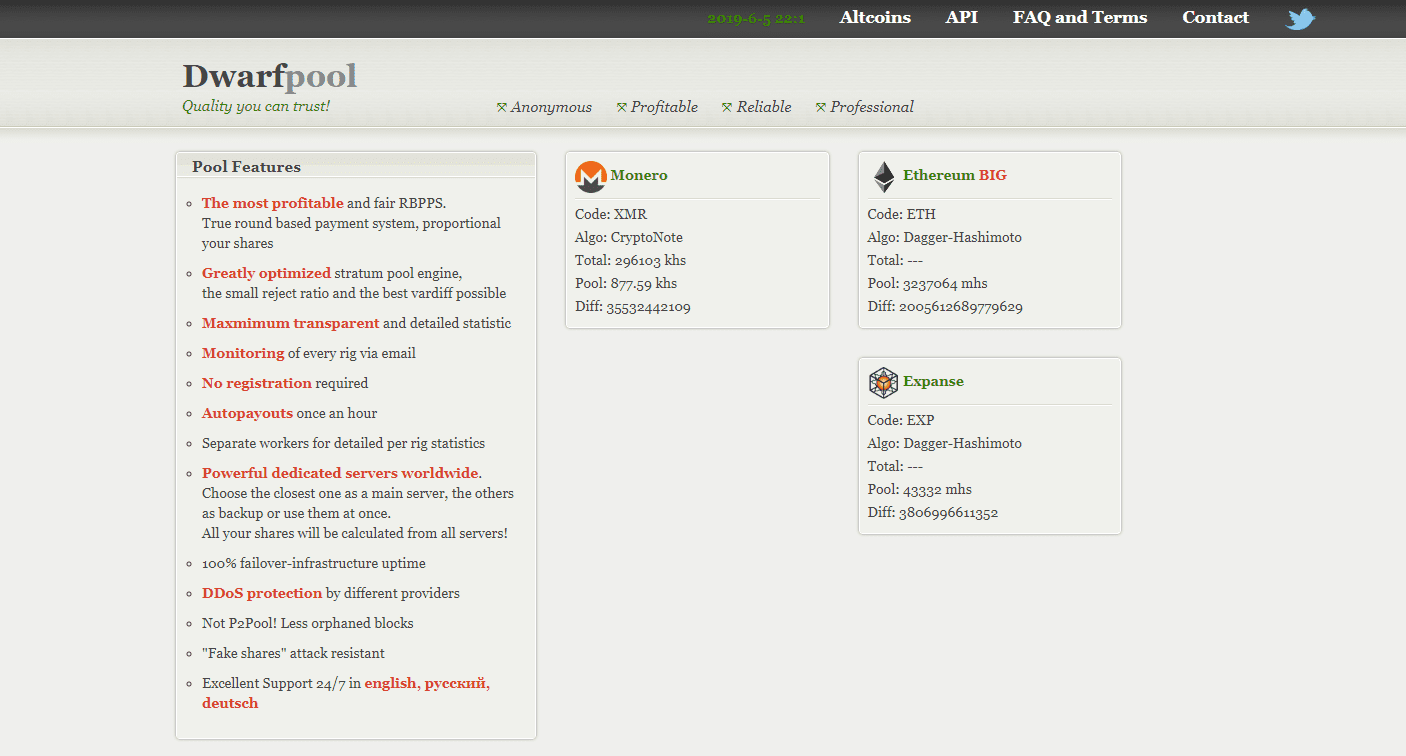Click 'Code: XMR' in Monero card
Screen dimensions: 1406x756
click(610, 214)
